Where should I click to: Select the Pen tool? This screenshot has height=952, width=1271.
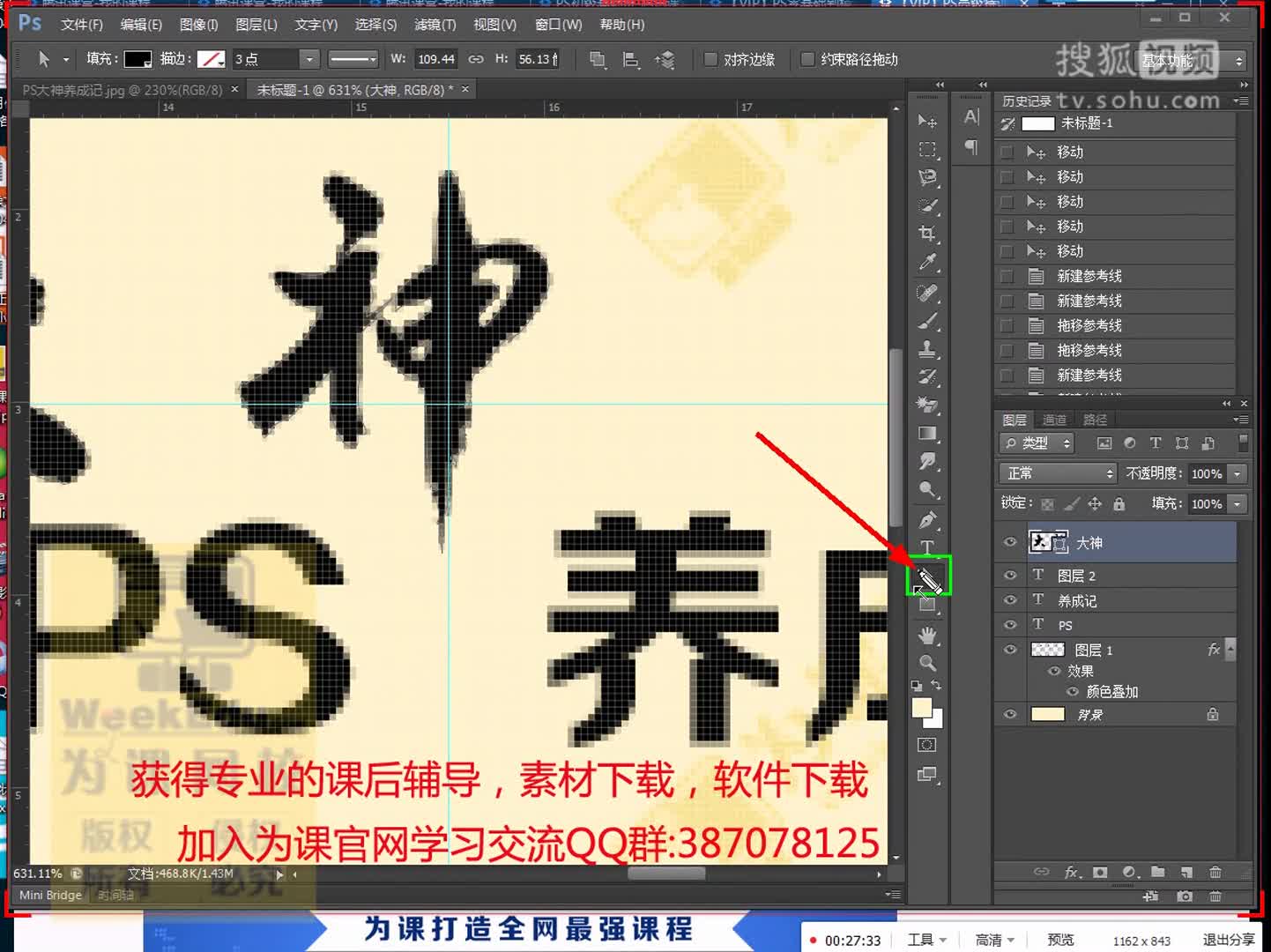[927, 519]
